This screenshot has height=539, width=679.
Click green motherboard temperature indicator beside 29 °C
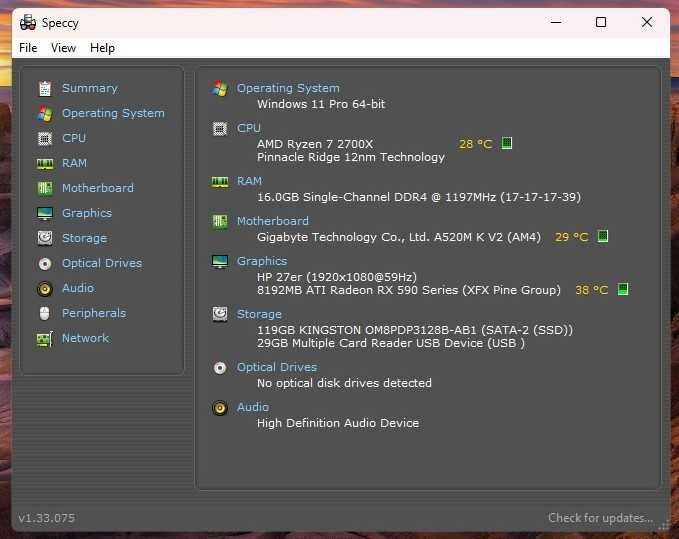coord(603,236)
